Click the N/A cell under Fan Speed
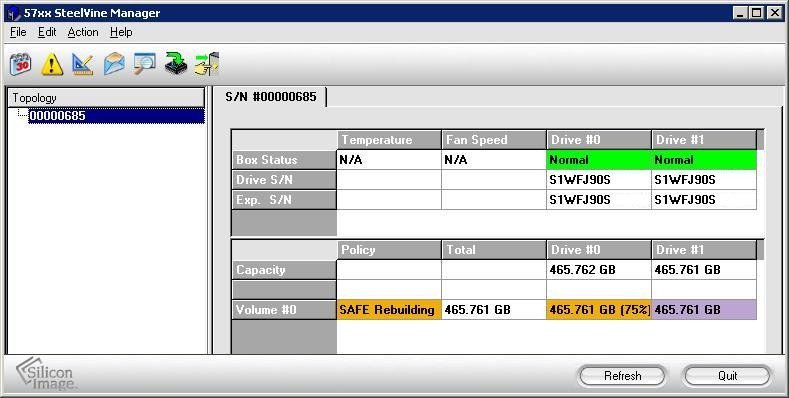 (494, 160)
